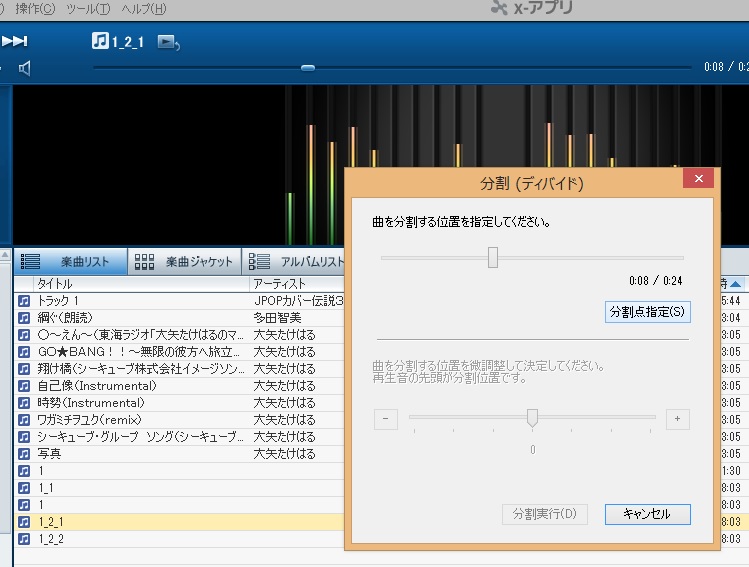749x567 pixels.
Task: Click the skip to next track button
Action: click(15, 41)
